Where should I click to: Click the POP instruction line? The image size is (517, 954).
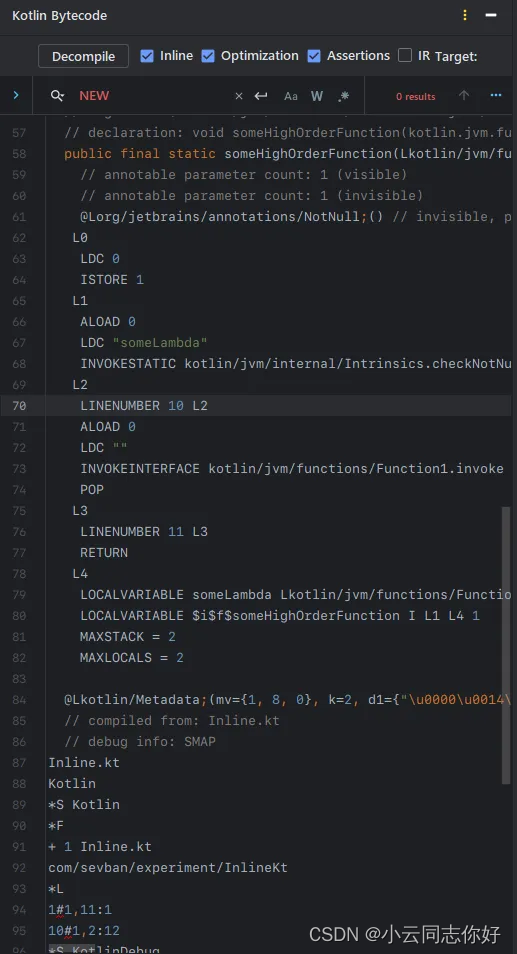(92, 489)
